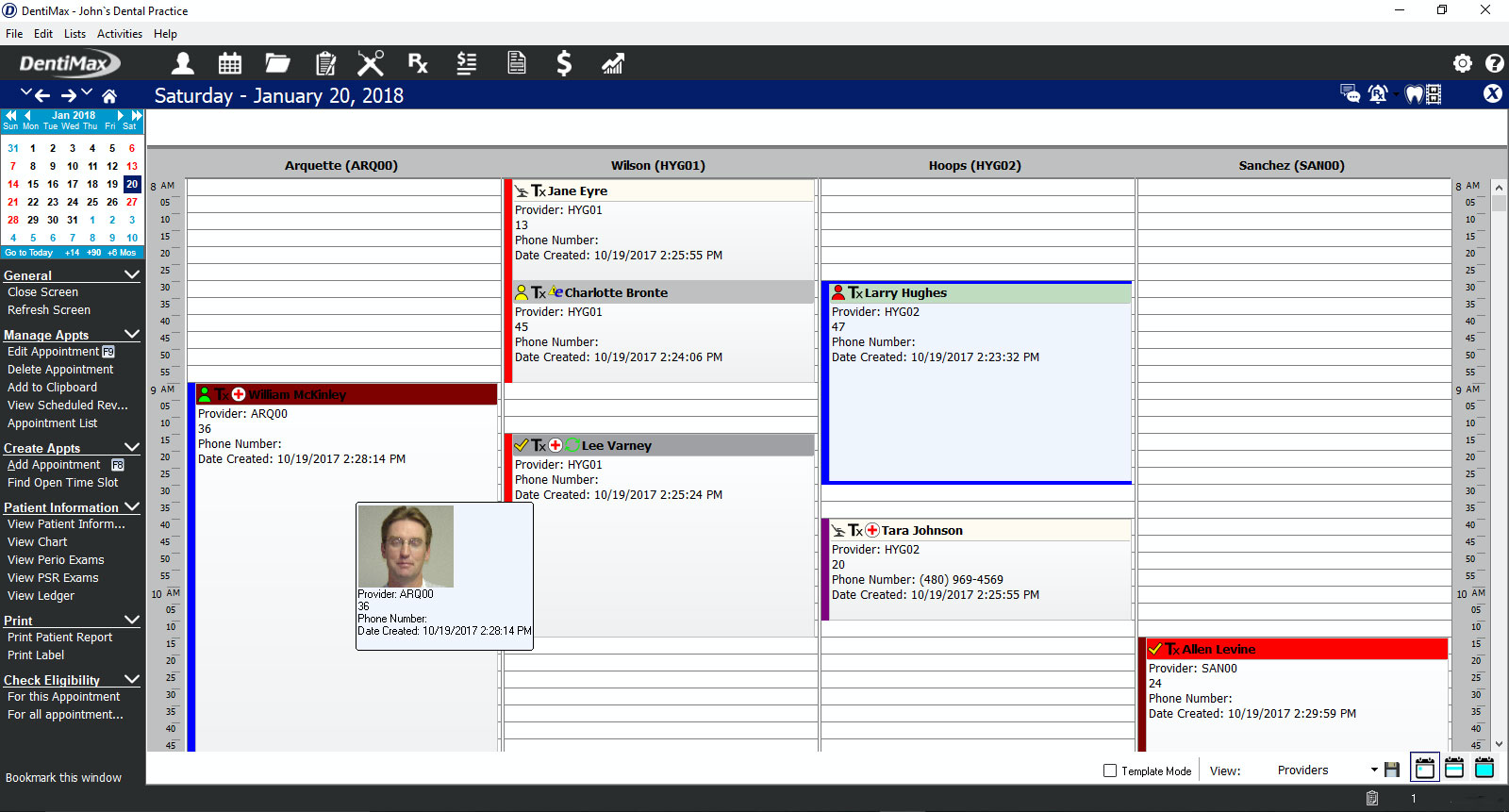Click the Rx alert bell icon
The image size is (1509, 812).
(x=1376, y=93)
